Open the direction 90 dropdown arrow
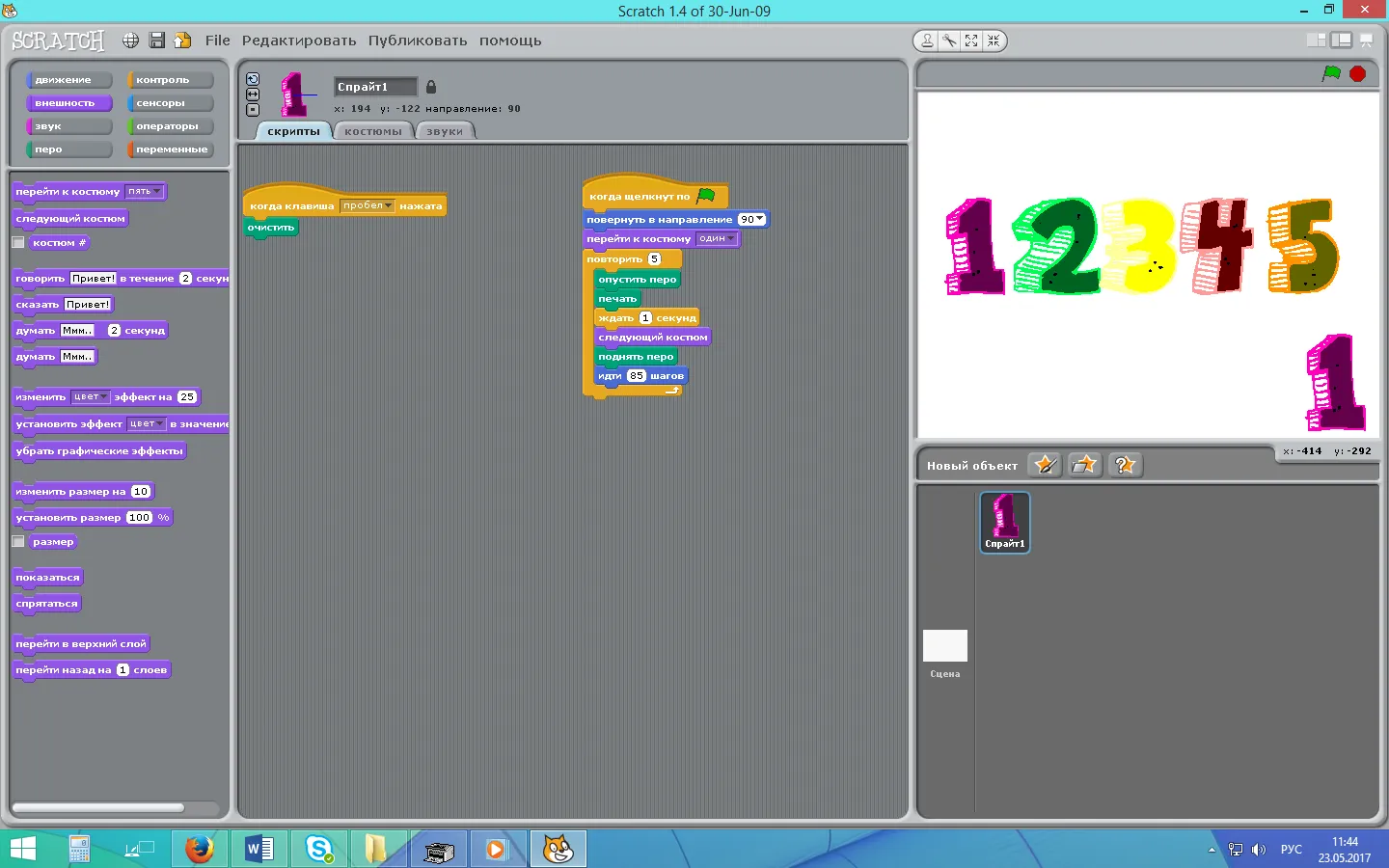Viewport: 1389px width, 868px height. (760, 219)
